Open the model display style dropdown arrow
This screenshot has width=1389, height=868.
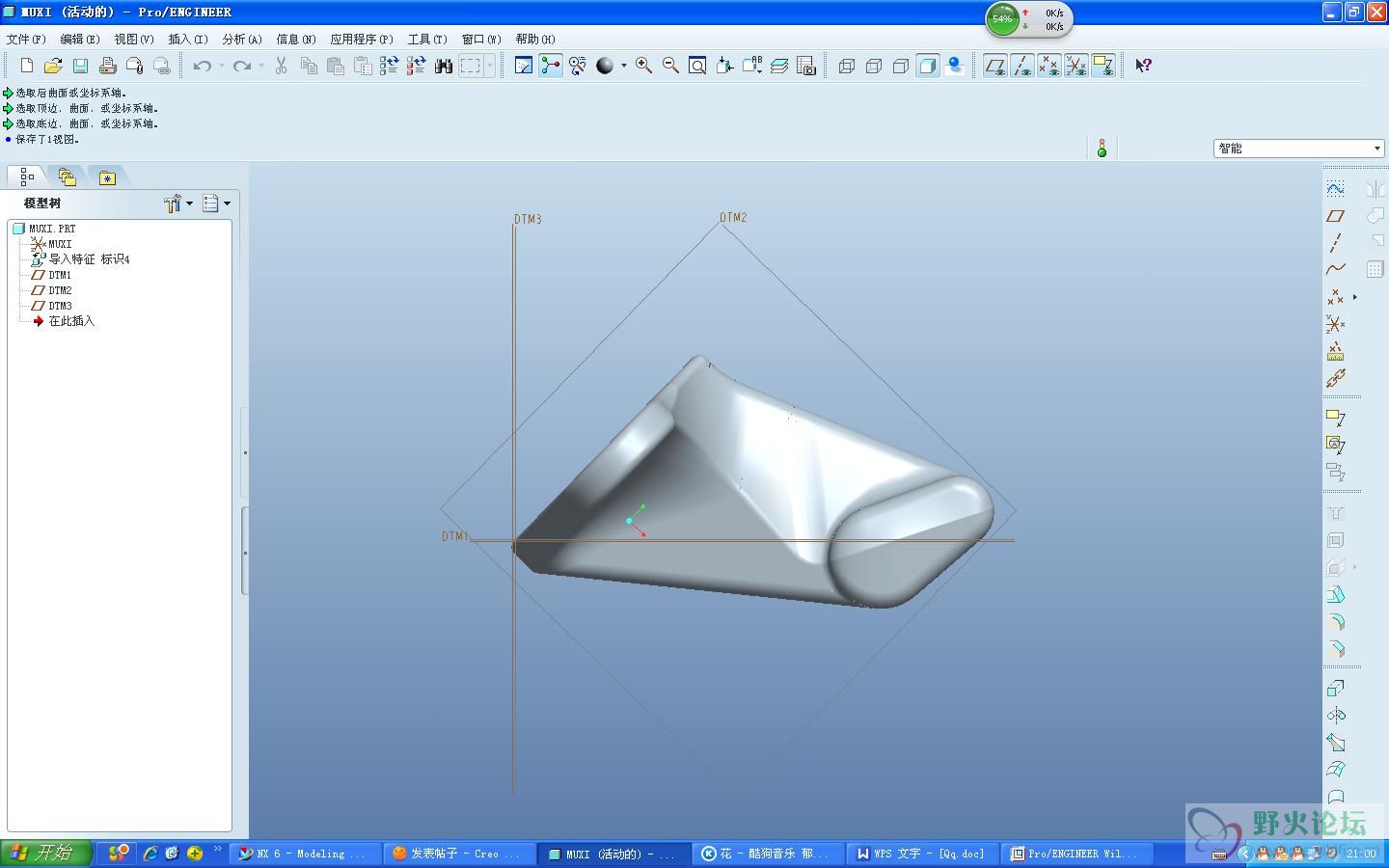point(624,66)
